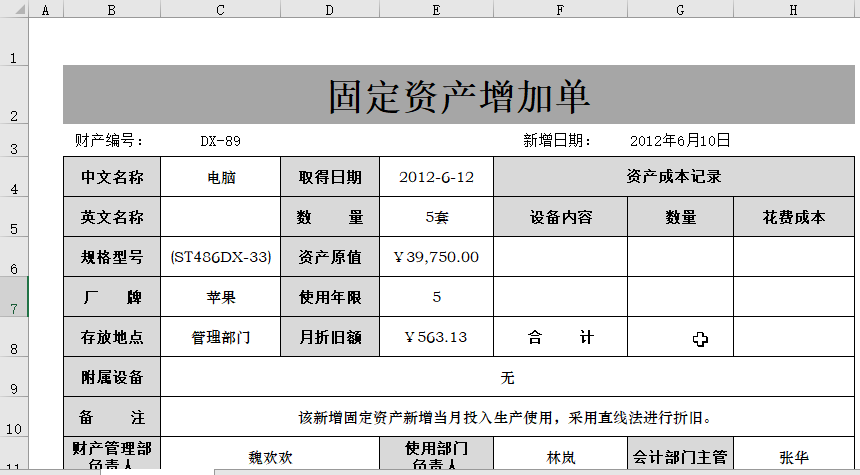The width and height of the screenshot is (860, 475).
Task: Select column C header
Action: point(220,9)
